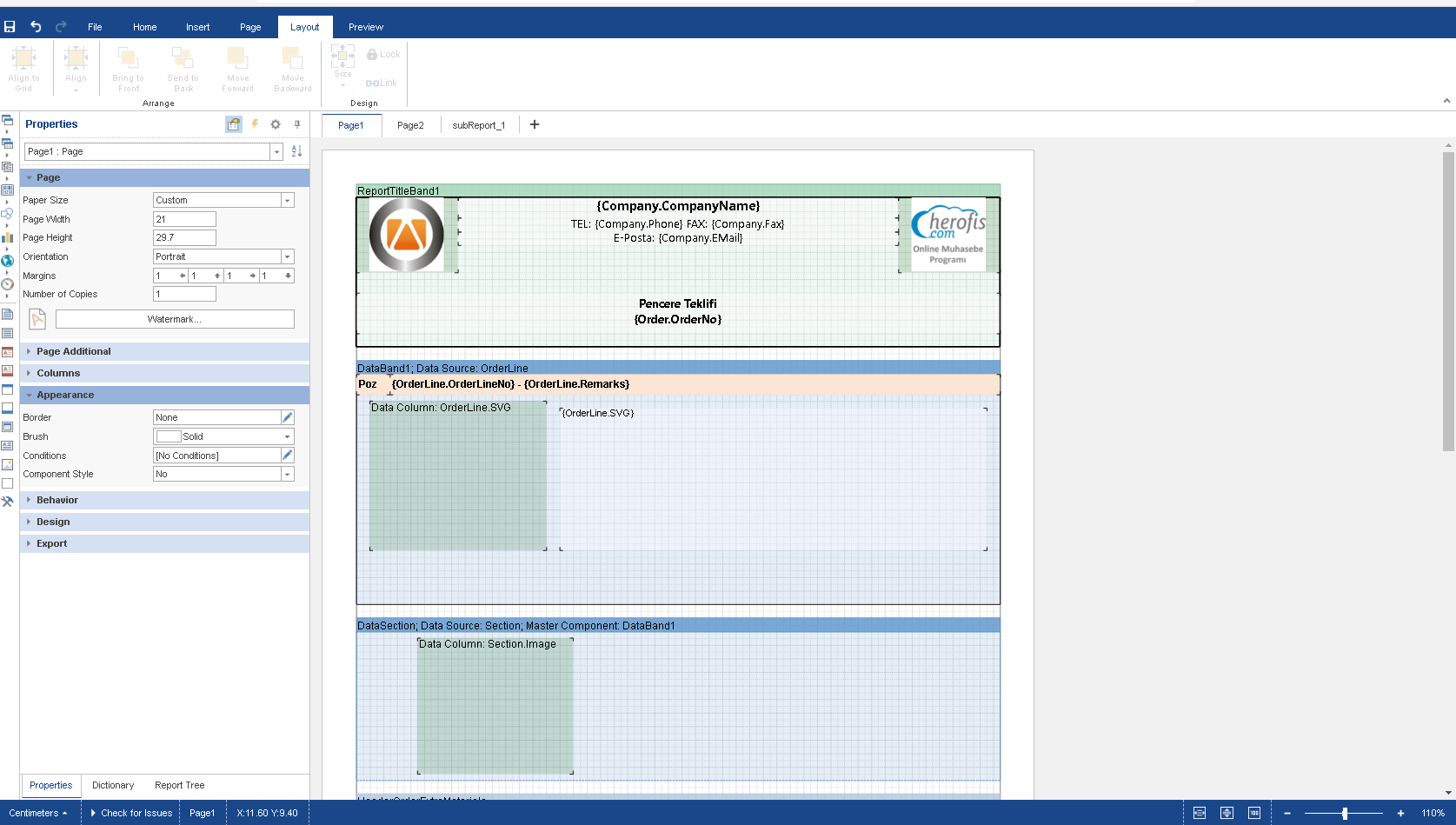1456x825 pixels.
Task: Fit whole page zoom icon
Action: [1227, 813]
